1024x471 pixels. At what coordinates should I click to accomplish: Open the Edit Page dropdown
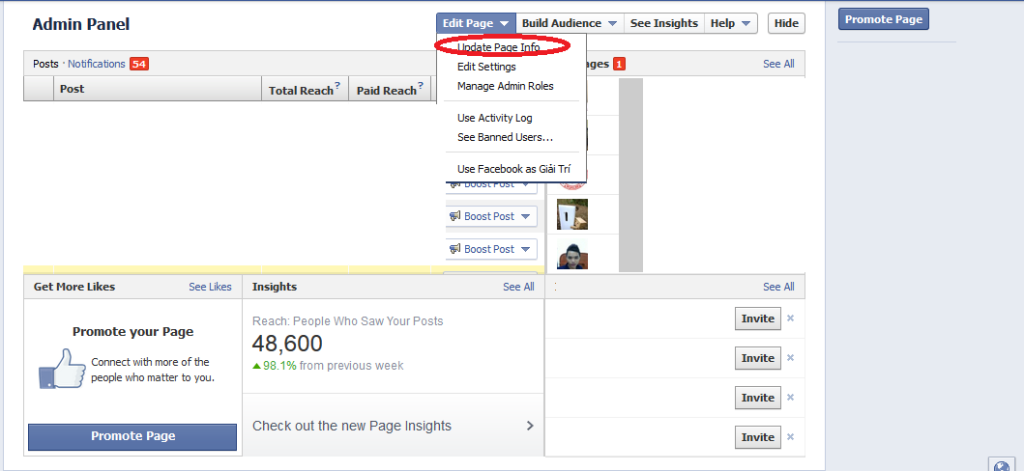pos(476,24)
